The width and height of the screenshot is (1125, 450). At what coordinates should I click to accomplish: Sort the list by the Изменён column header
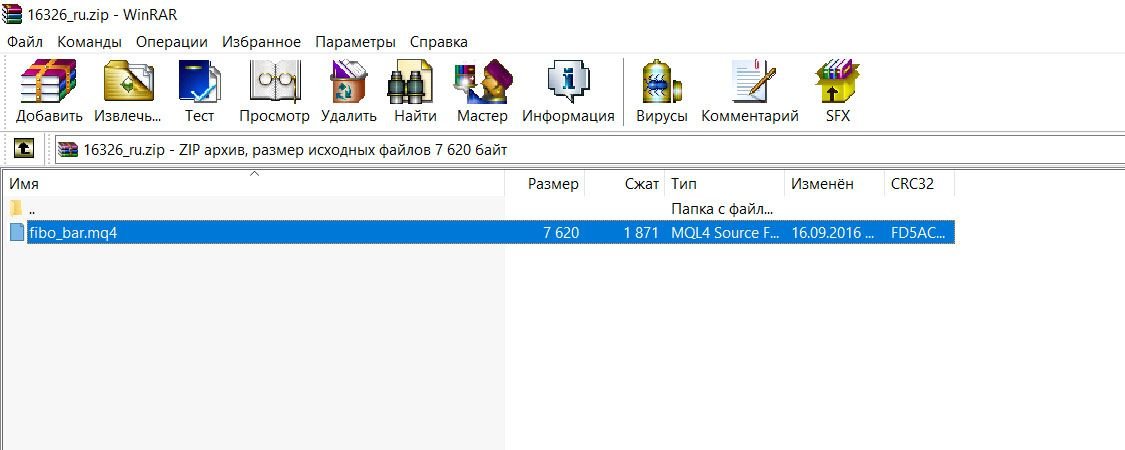(x=835, y=184)
